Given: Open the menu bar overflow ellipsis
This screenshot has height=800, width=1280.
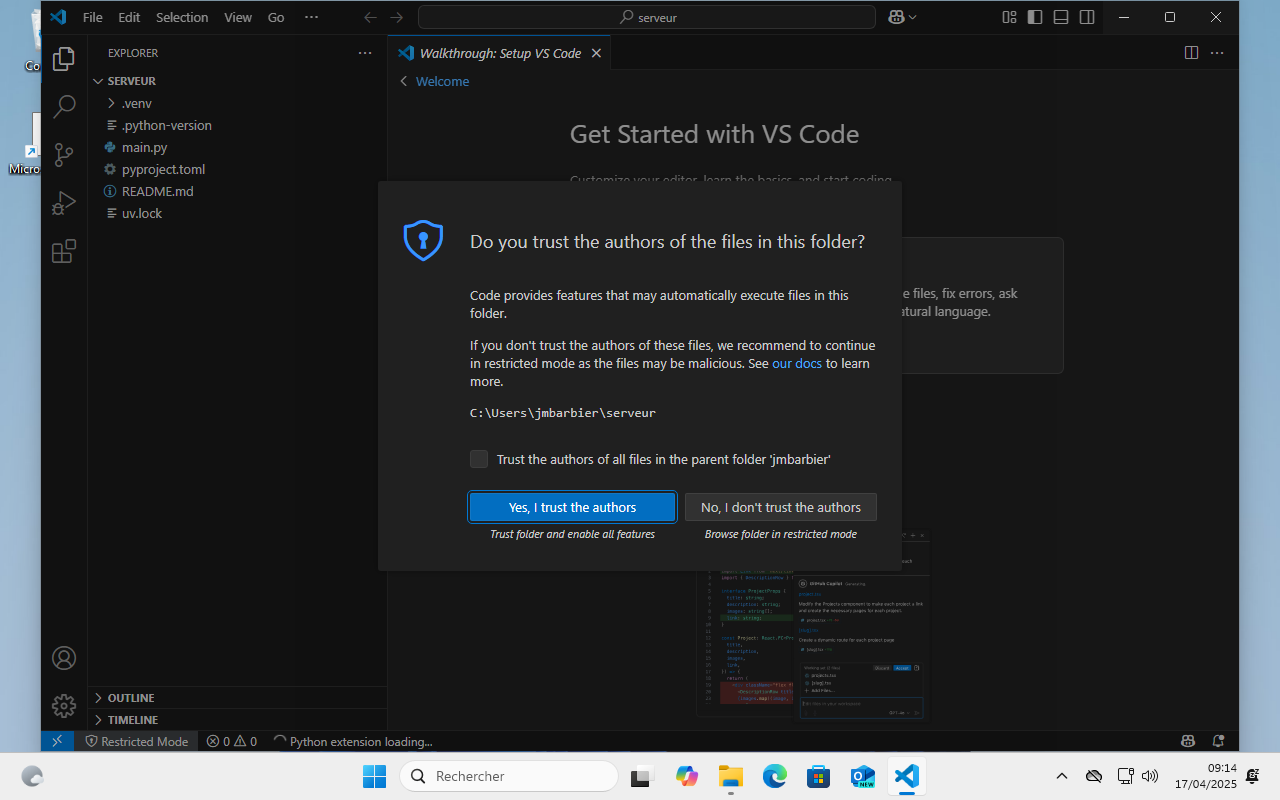Looking at the screenshot, I should (x=311, y=17).
